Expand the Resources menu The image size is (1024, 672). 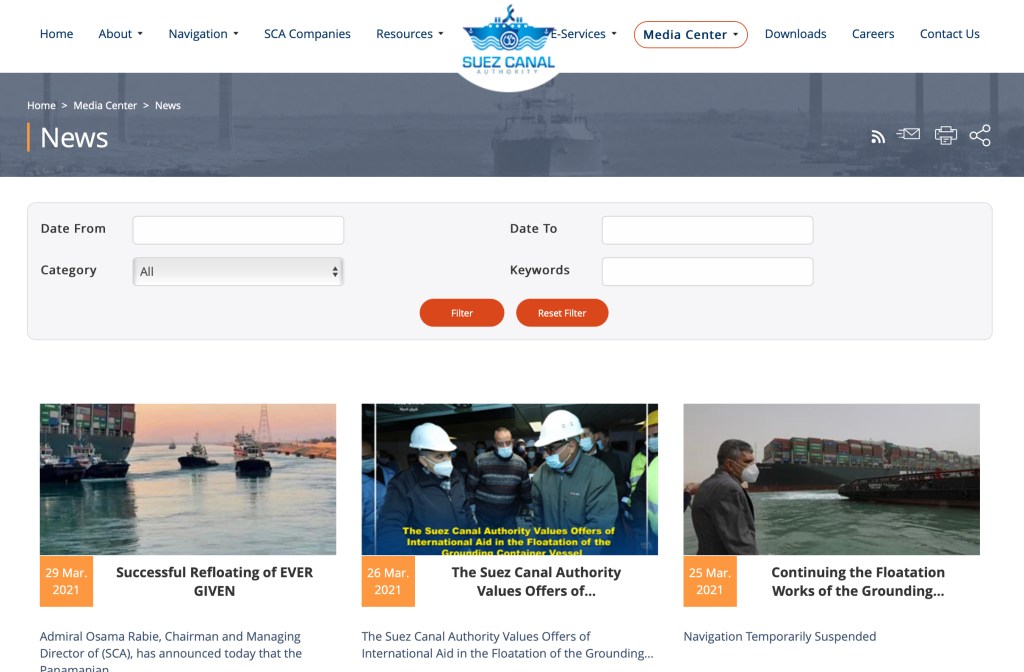tap(409, 34)
